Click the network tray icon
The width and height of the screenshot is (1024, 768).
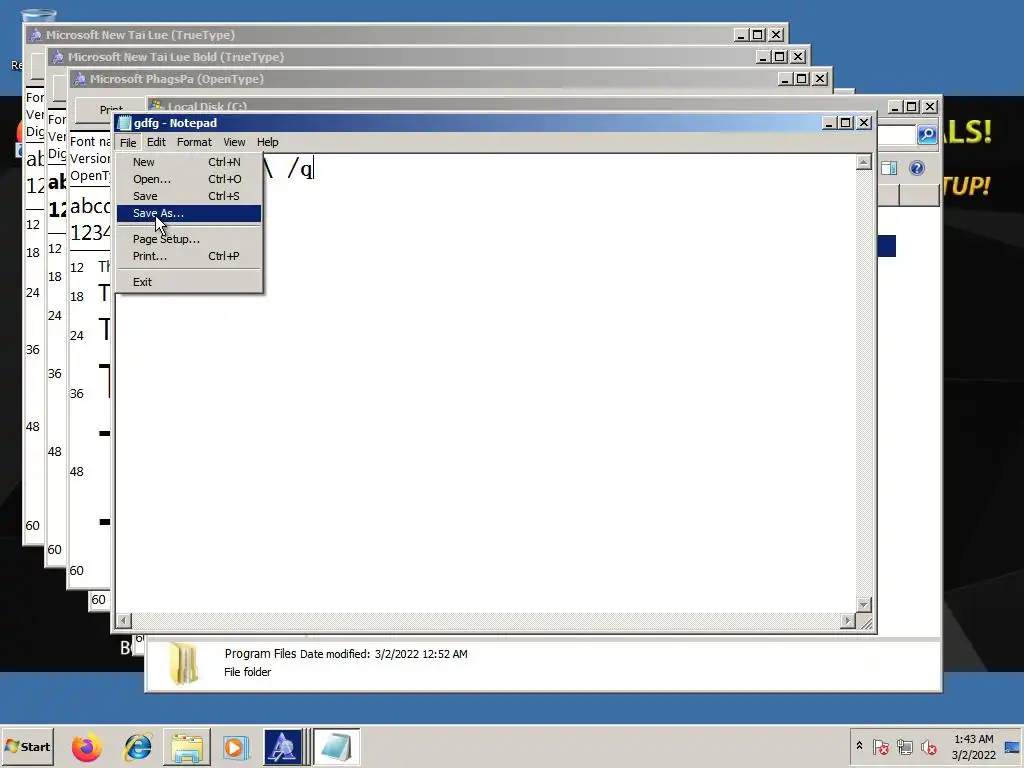point(904,746)
